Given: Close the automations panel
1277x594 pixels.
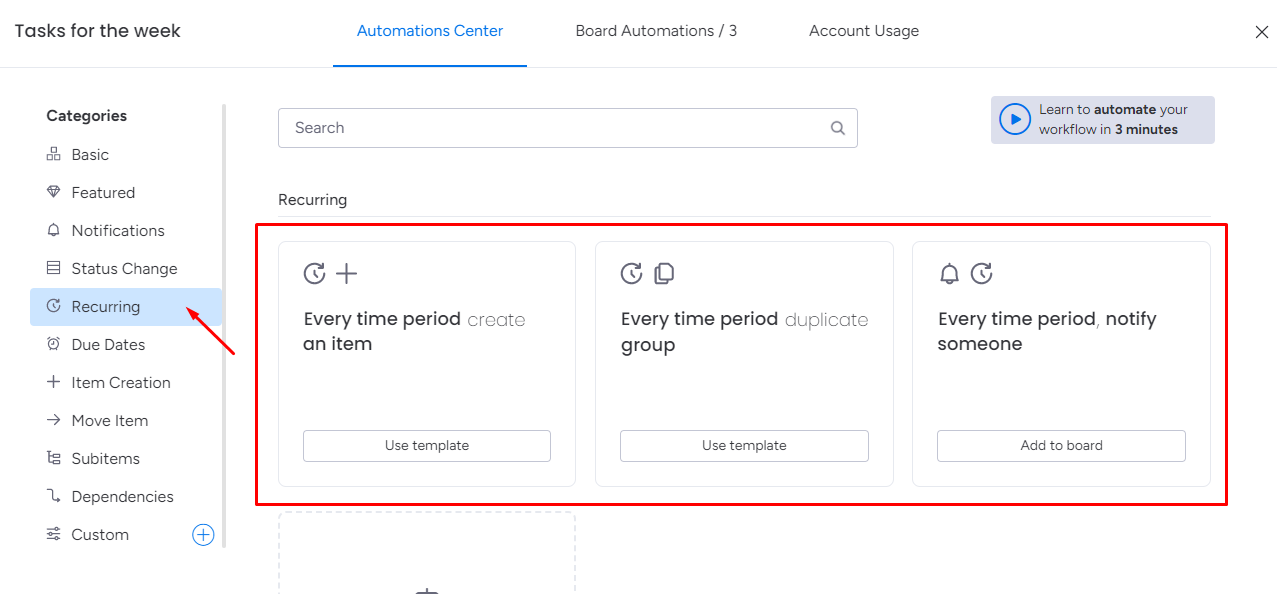Looking at the screenshot, I should click(x=1262, y=32).
